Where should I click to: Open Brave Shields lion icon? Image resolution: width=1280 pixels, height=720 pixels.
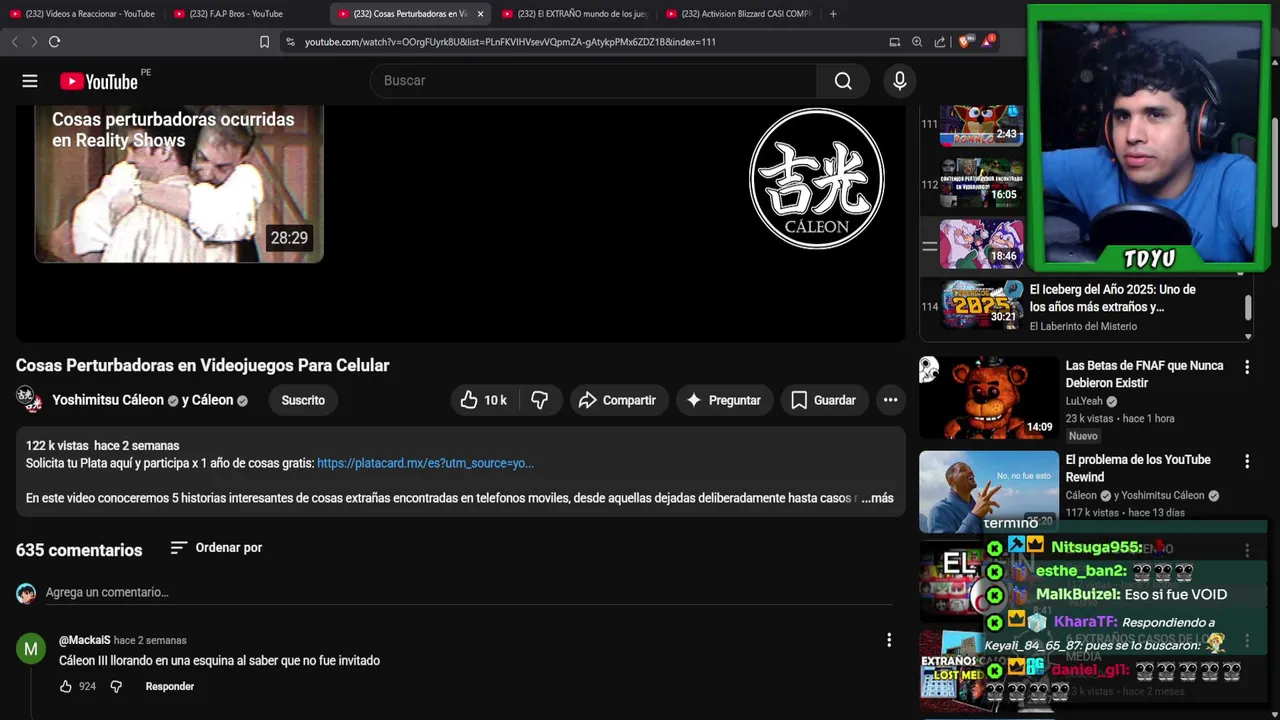965,42
